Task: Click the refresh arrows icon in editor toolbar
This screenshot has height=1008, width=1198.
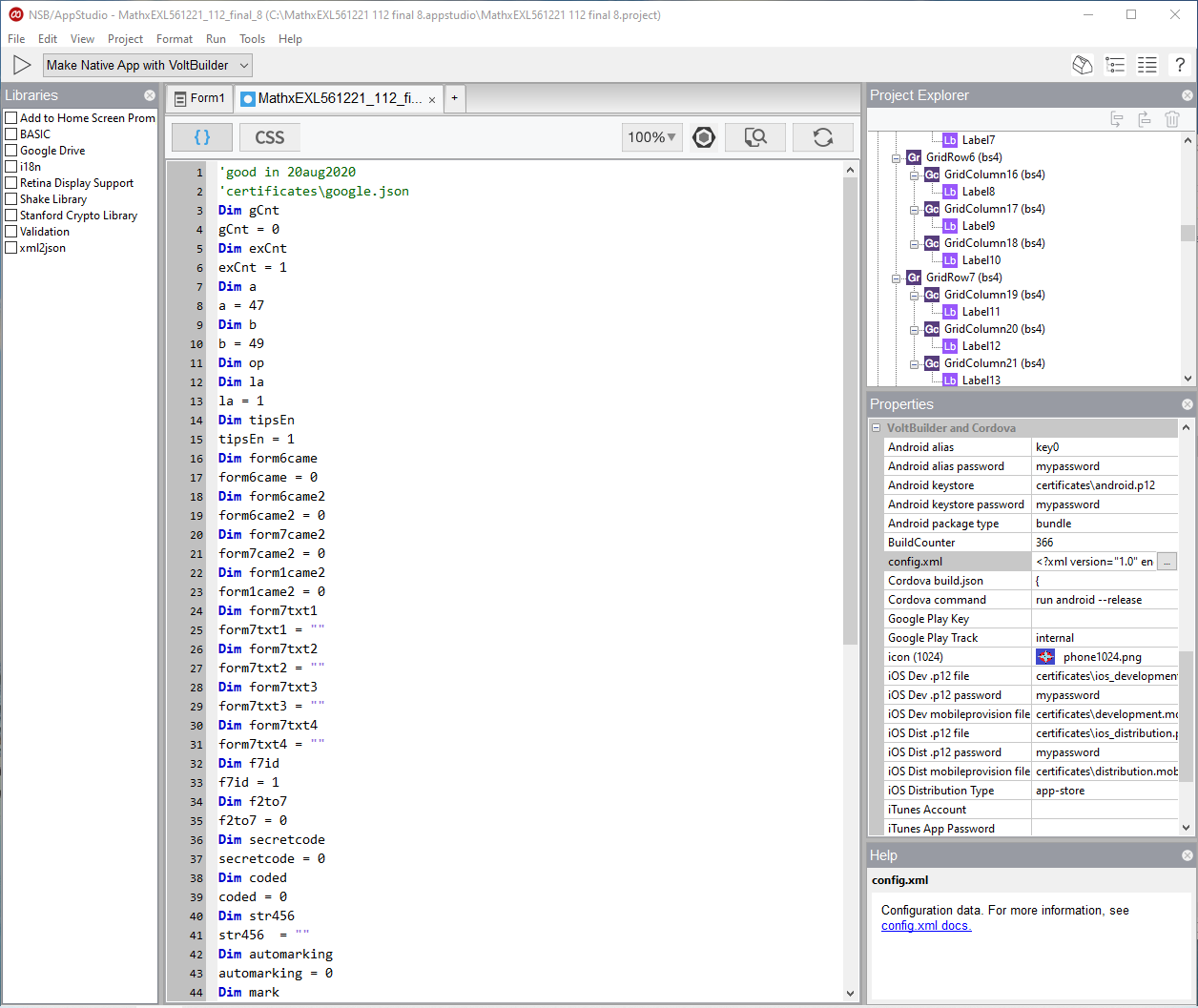Action: (x=822, y=137)
